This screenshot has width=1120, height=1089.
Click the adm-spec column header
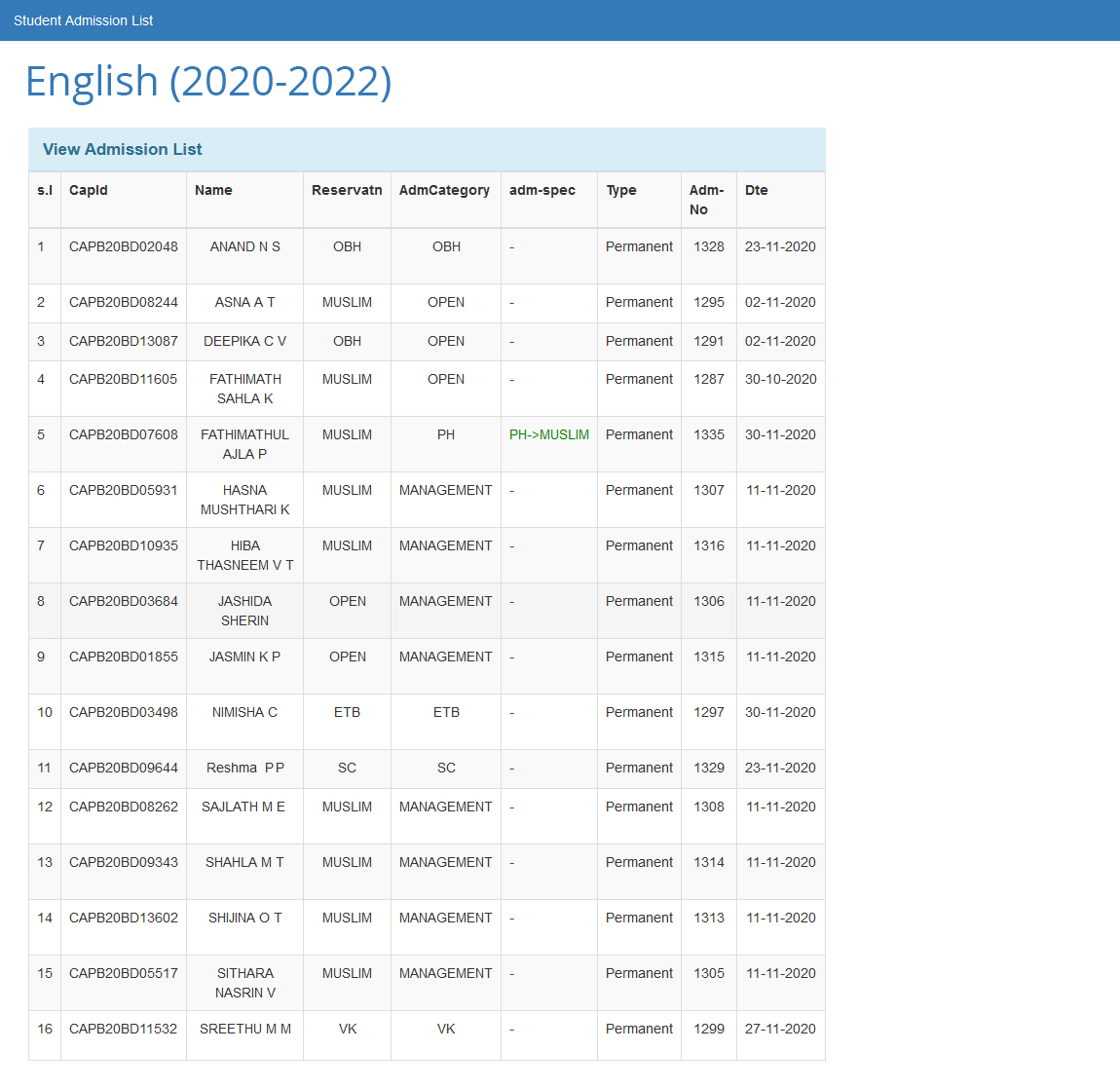(x=542, y=190)
